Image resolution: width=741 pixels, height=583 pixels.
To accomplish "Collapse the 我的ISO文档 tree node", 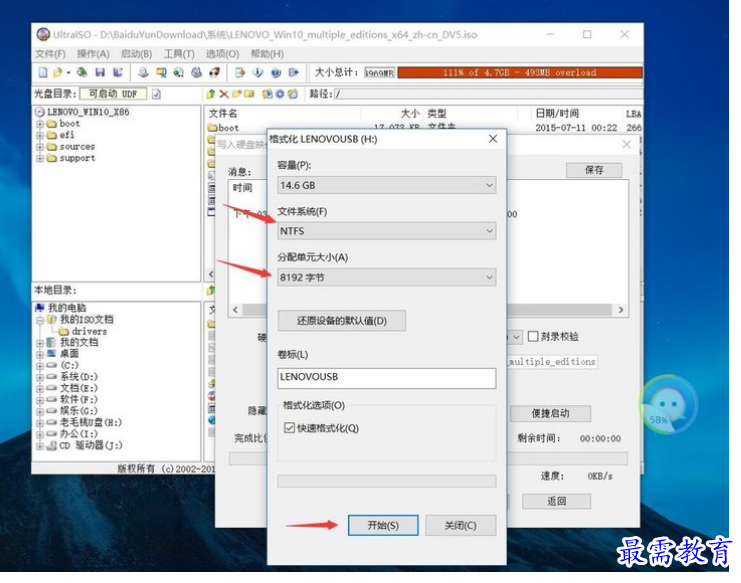I will 40,320.
